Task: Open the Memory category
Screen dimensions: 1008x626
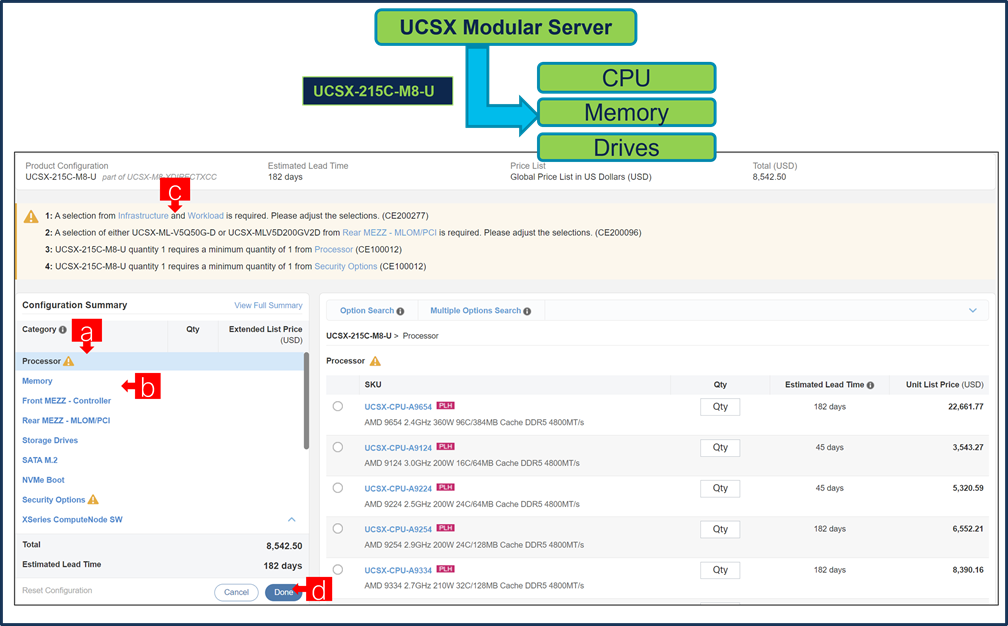Action: [x=37, y=381]
